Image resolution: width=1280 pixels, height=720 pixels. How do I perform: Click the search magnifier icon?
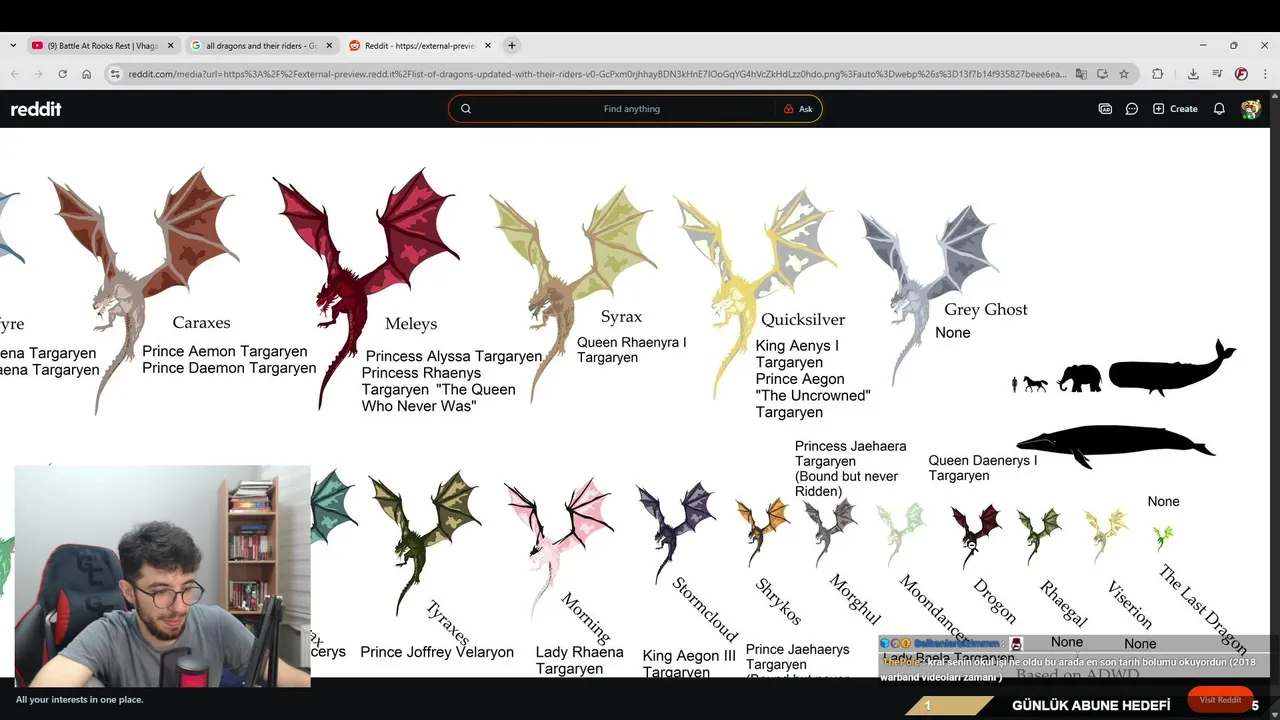[x=466, y=109]
